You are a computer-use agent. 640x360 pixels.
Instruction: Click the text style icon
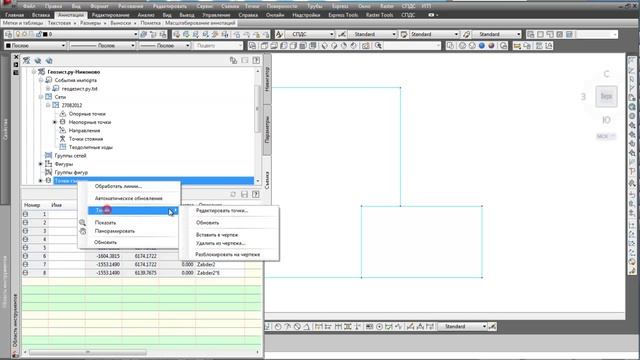pyautogui.click(x=279, y=34)
